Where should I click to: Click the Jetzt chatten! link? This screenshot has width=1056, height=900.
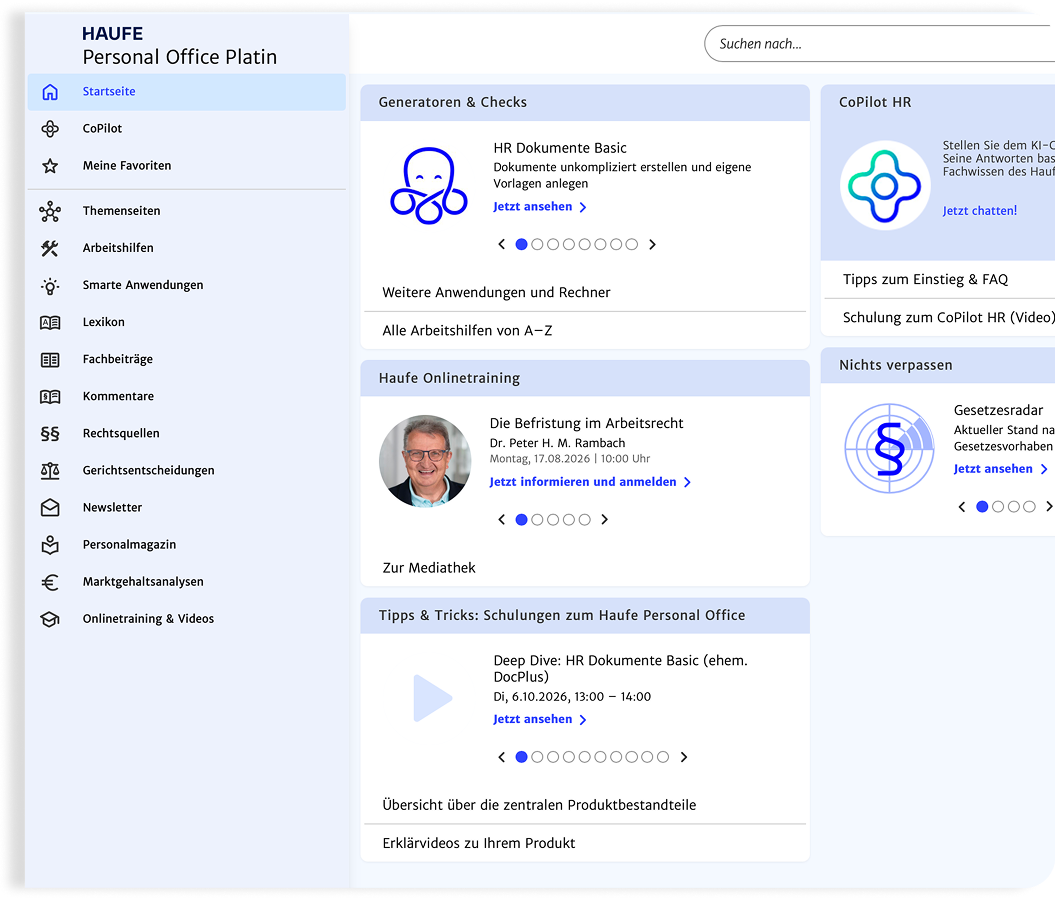[x=980, y=211]
